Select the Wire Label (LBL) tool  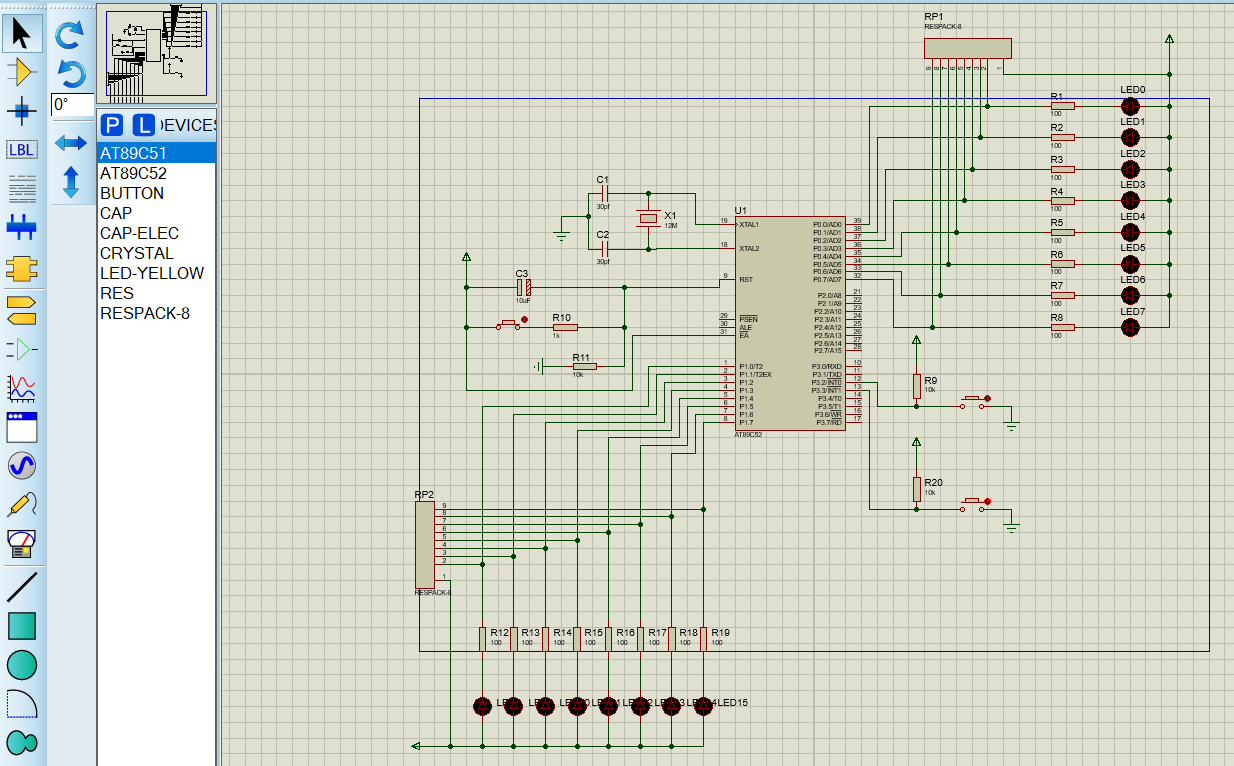coord(22,149)
